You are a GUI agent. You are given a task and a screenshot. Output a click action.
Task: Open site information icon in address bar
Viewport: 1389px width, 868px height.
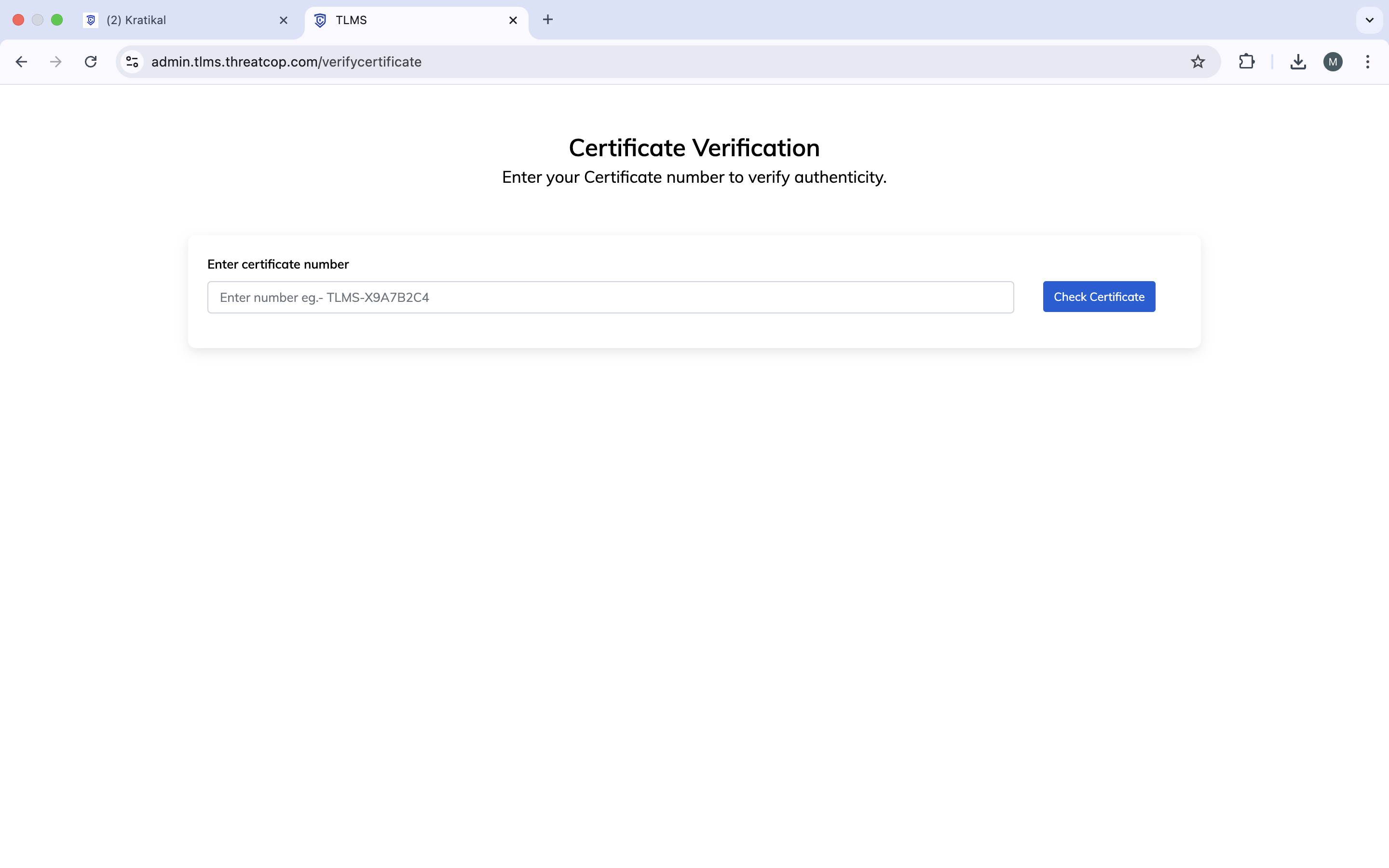pos(133,61)
